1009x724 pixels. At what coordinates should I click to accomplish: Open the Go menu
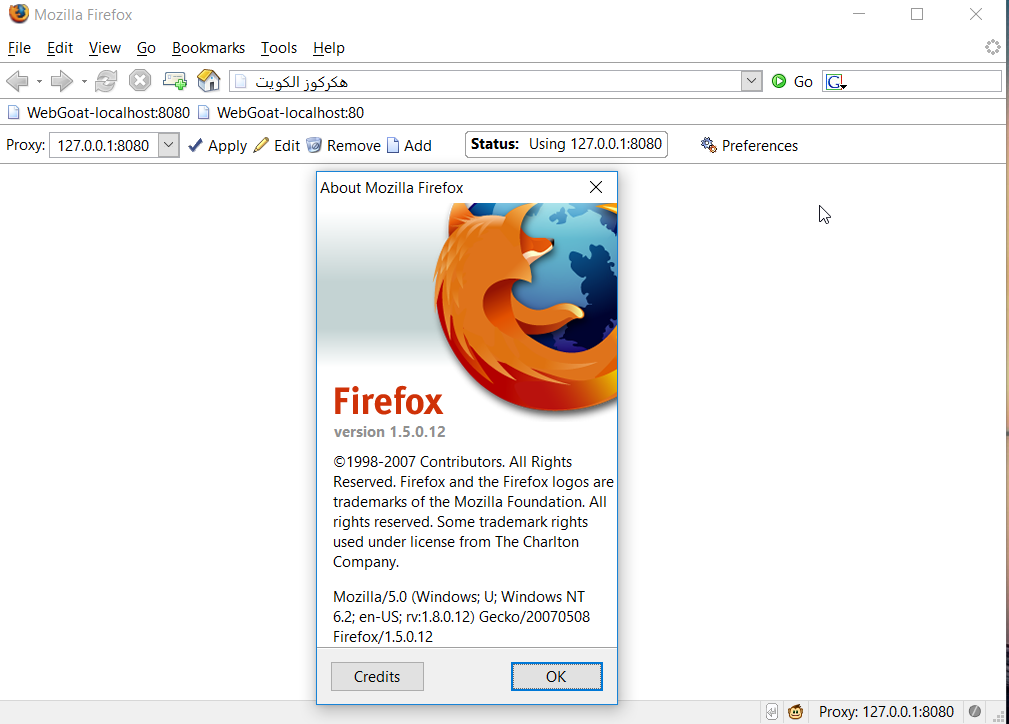[x=146, y=48]
